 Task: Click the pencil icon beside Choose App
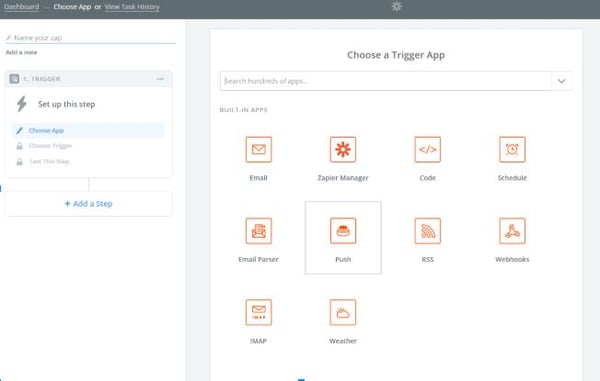click(20, 130)
